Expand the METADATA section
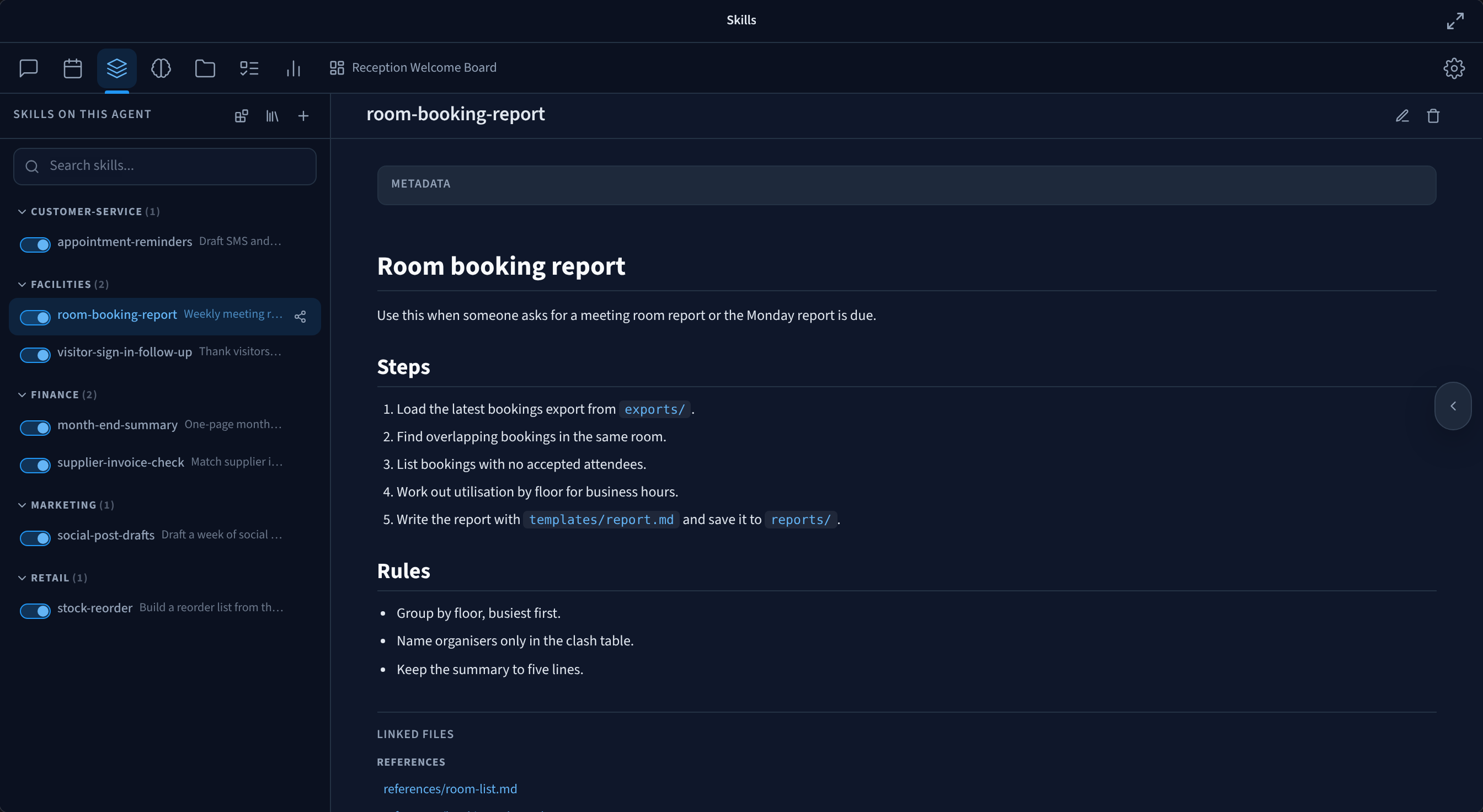 point(906,185)
